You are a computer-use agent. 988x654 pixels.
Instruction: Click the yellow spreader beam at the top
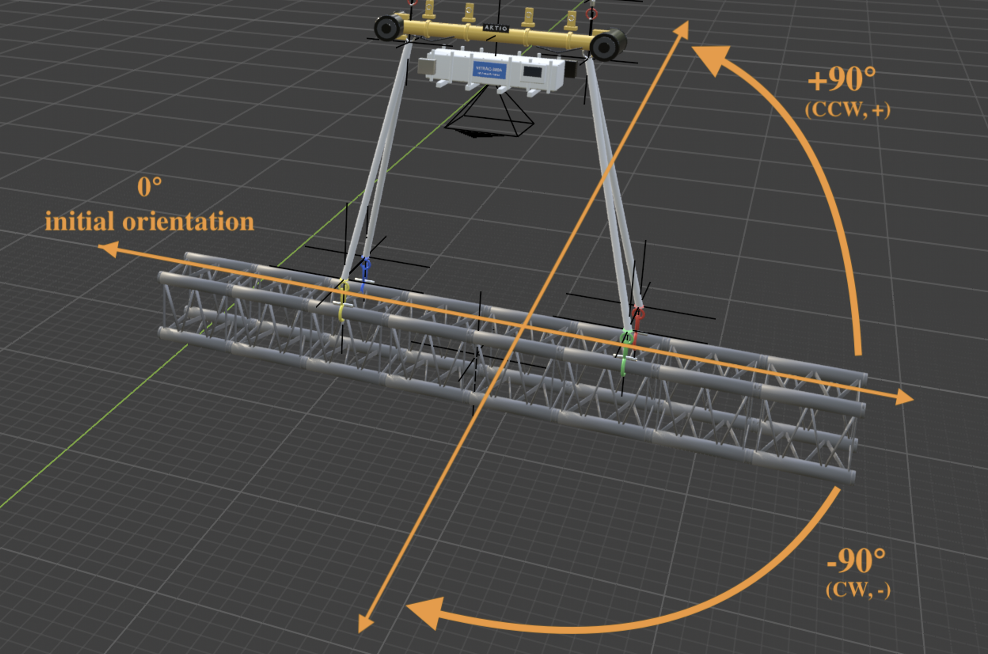click(x=498, y=34)
